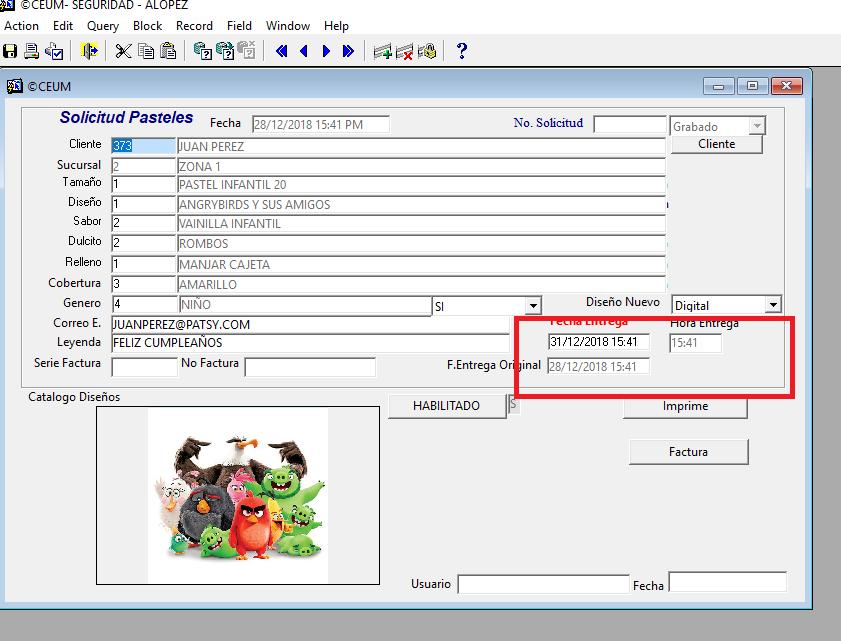Click the F.Entrega Original date field

598,366
